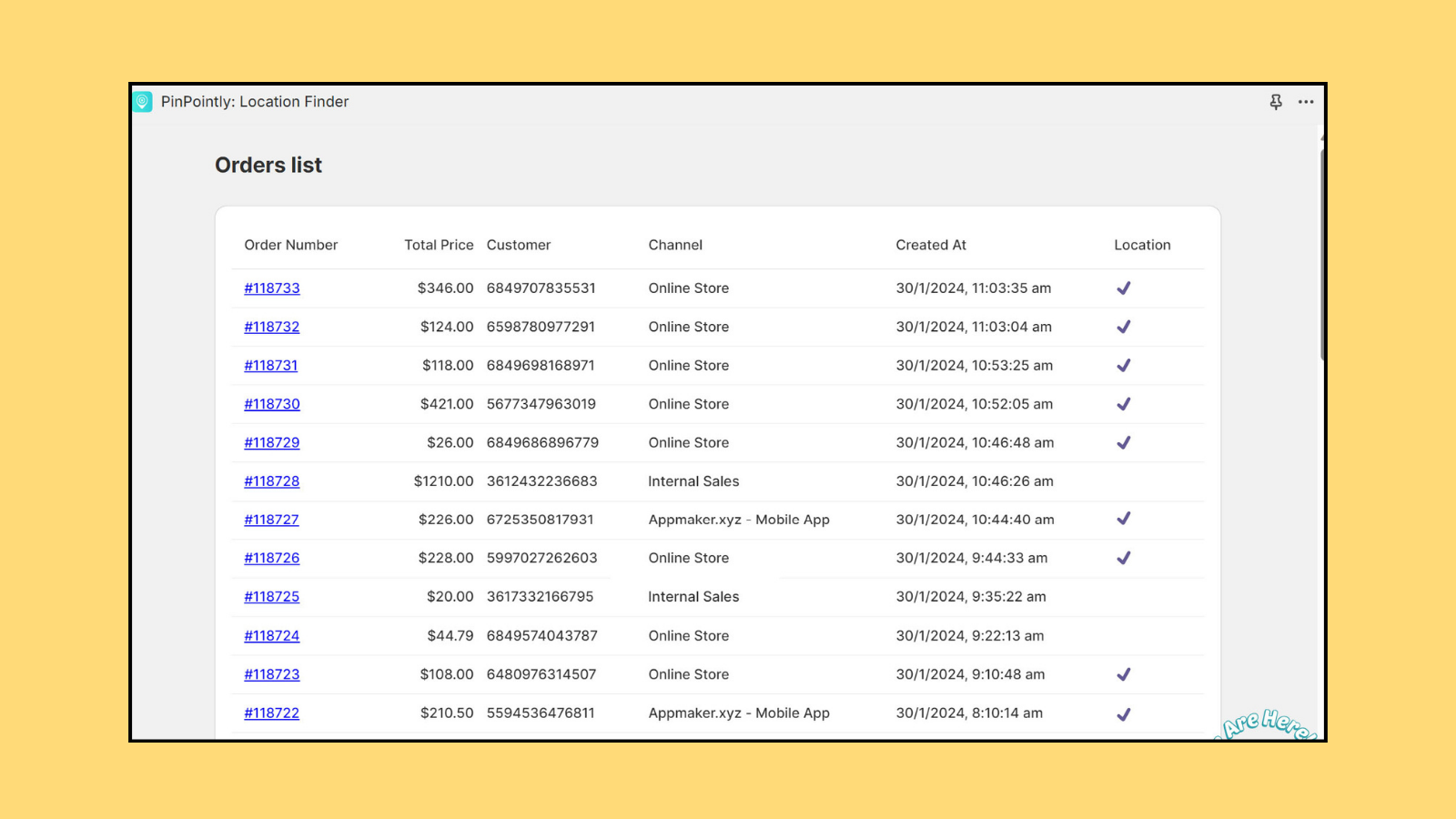
Task: Open order #118730 link
Action: (272, 404)
